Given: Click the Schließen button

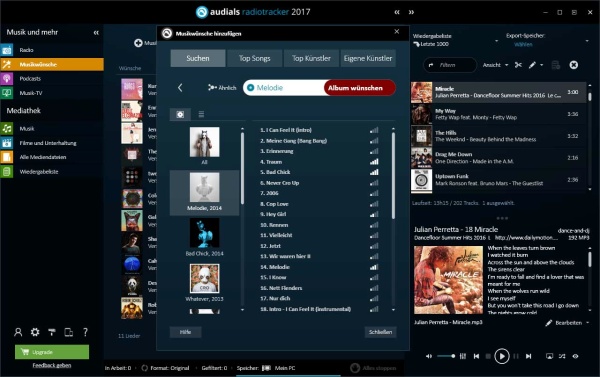Looking at the screenshot, I should (380, 332).
